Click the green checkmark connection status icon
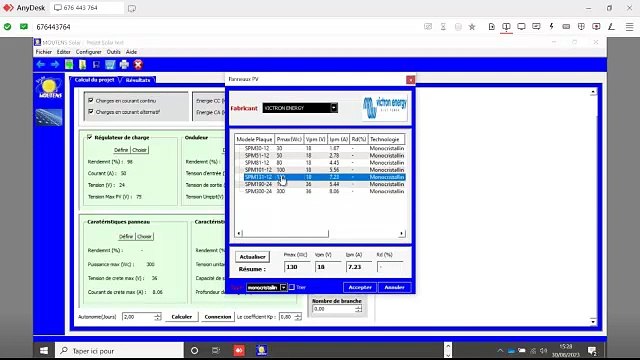Image resolution: width=640 pixels, height=360 pixels. point(7,27)
